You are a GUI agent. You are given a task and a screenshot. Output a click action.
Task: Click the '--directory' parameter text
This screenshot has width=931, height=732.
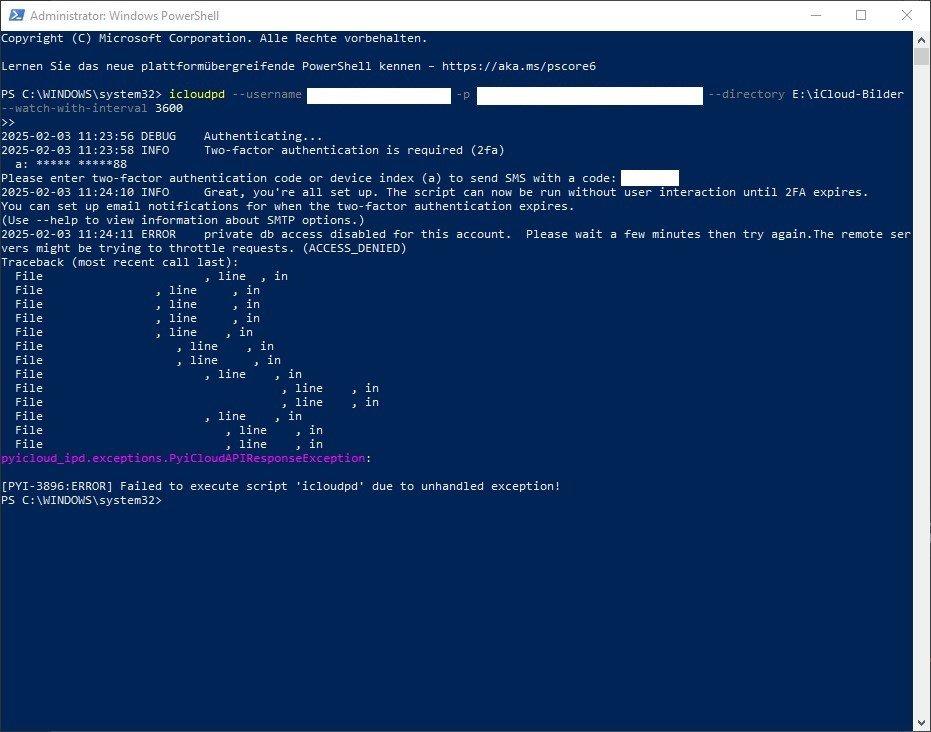746,94
